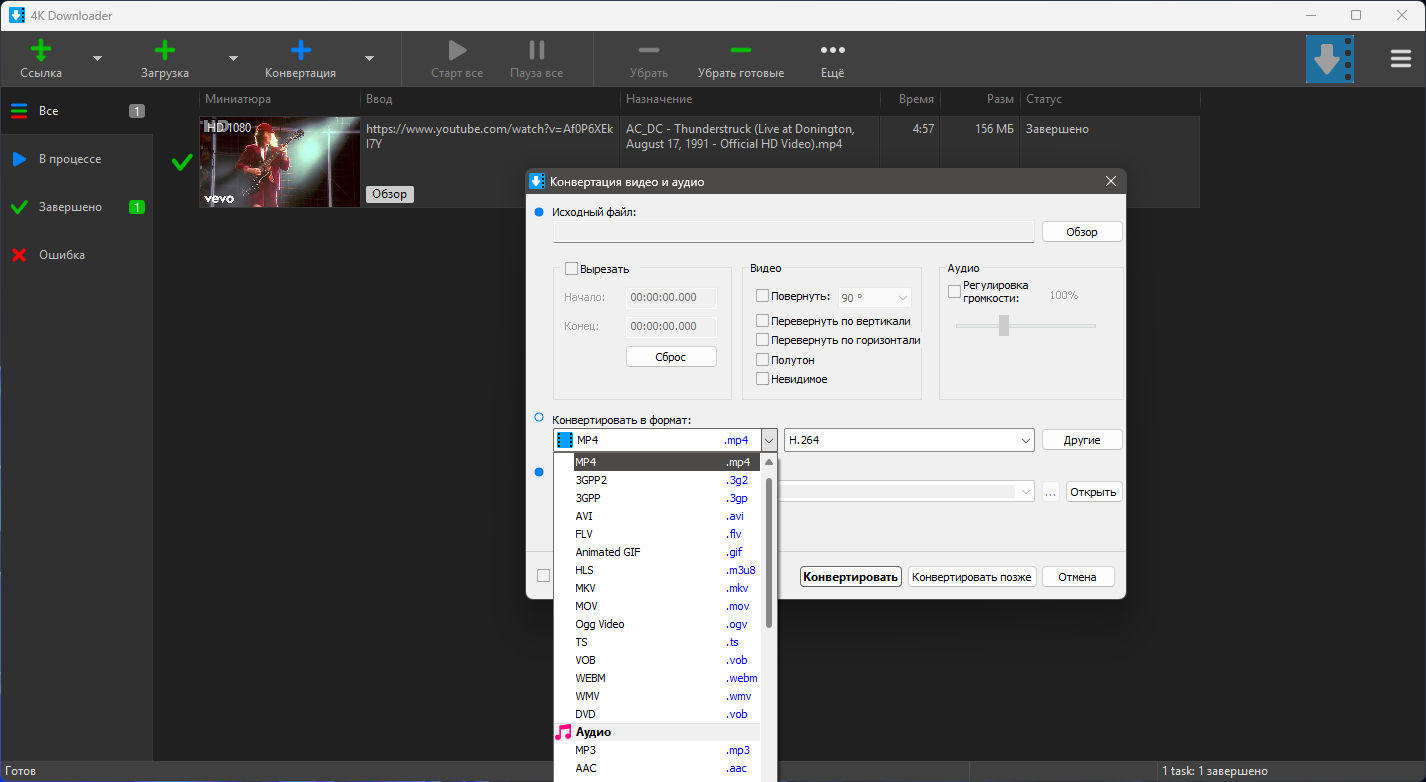Enable the Вырезать checkbox
Viewport: 1426px width, 782px height.
coord(572,268)
